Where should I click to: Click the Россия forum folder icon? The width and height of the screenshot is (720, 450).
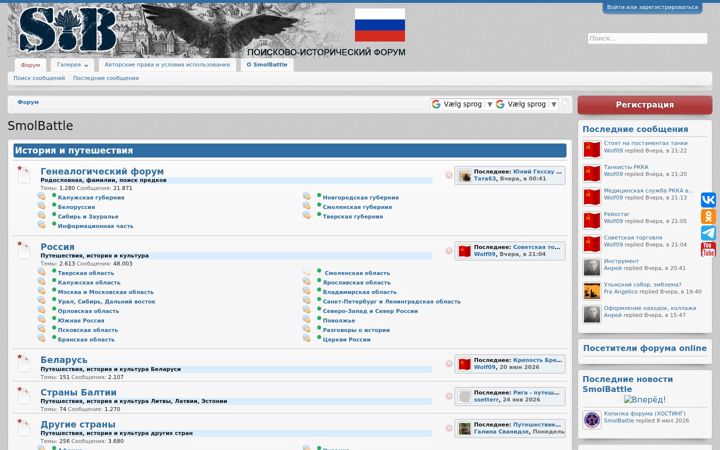(x=23, y=250)
